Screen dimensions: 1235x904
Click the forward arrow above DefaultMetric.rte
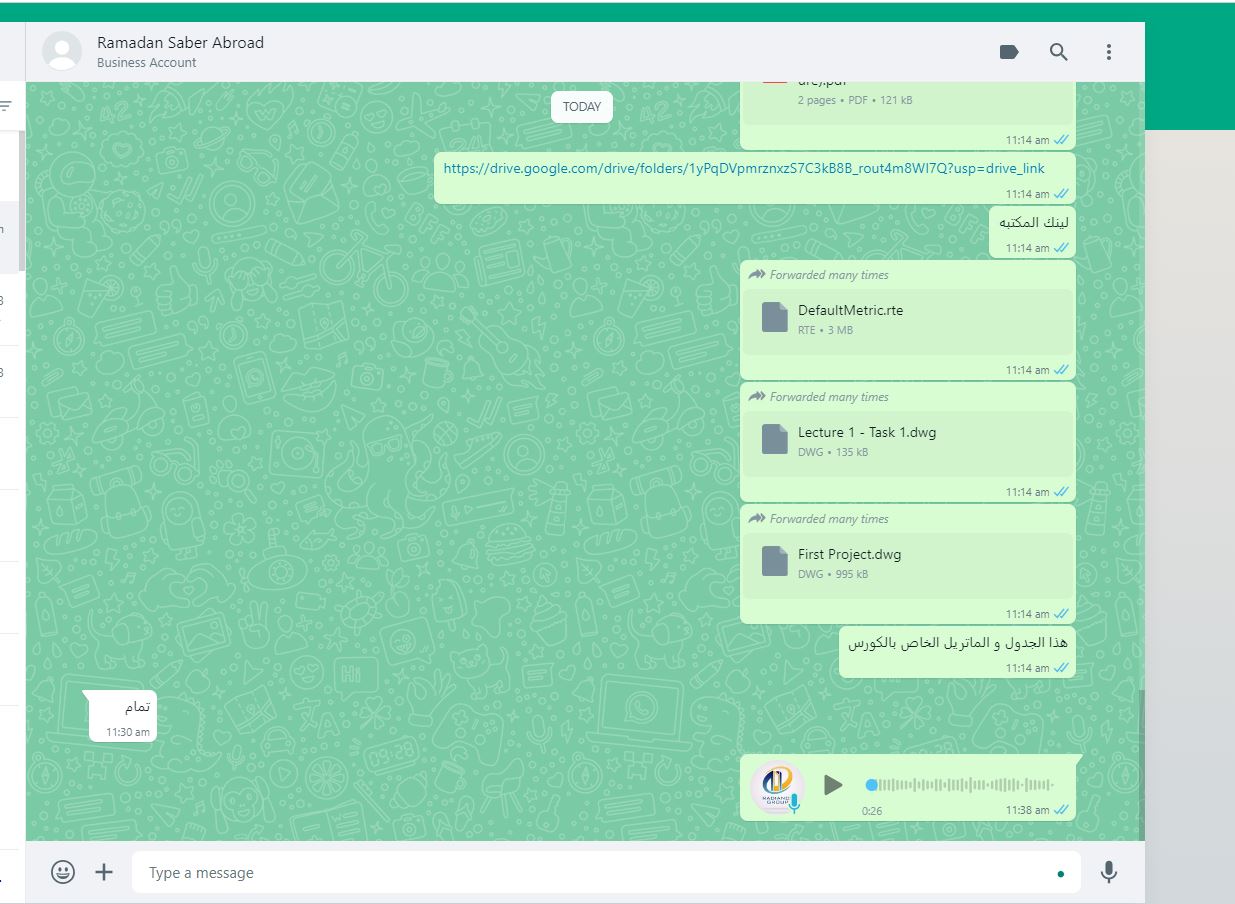[x=756, y=274]
